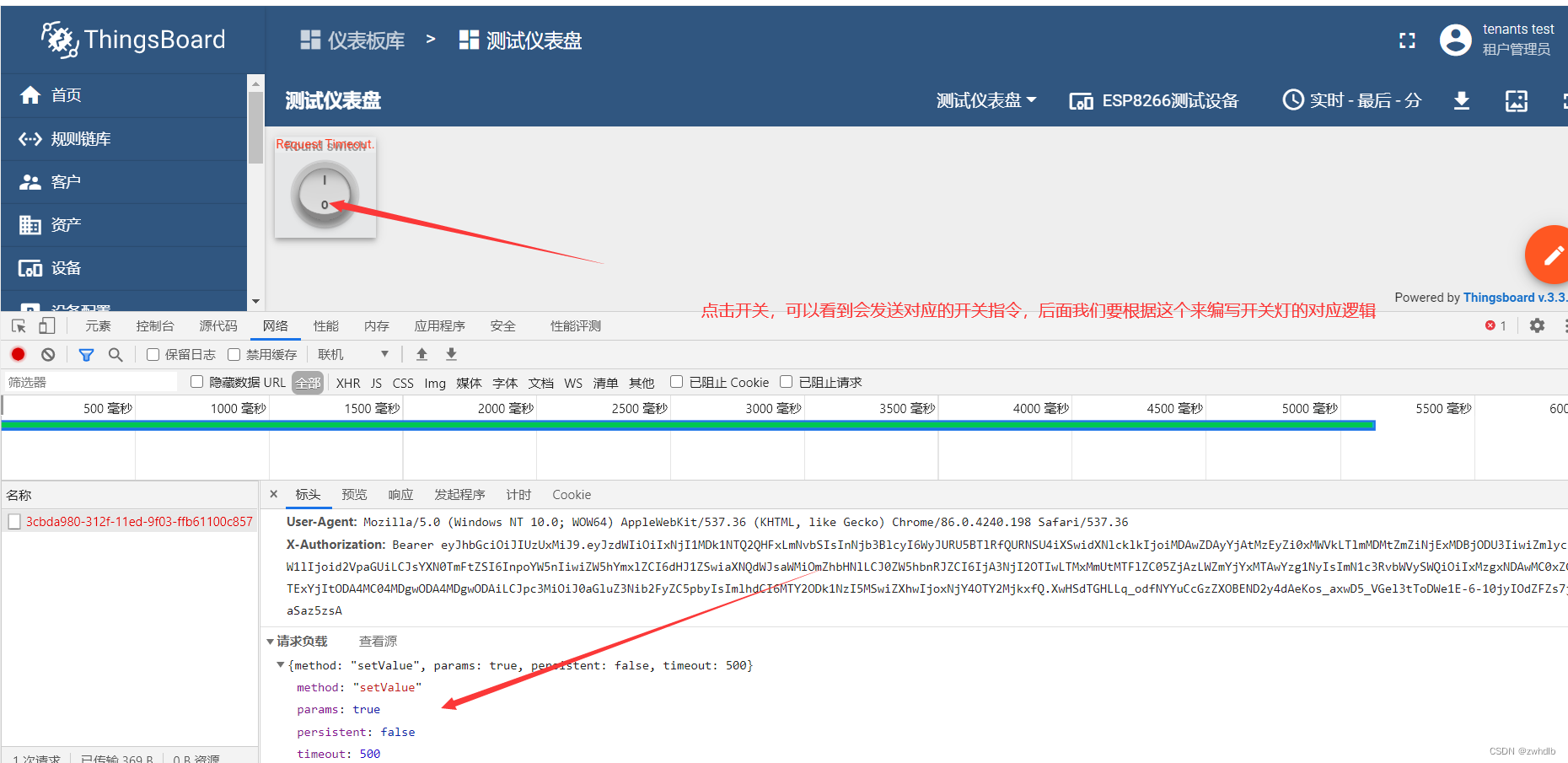The height and width of the screenshot is (763, 1568).
Task: Select the 全部 filter type
Action: 308,383
